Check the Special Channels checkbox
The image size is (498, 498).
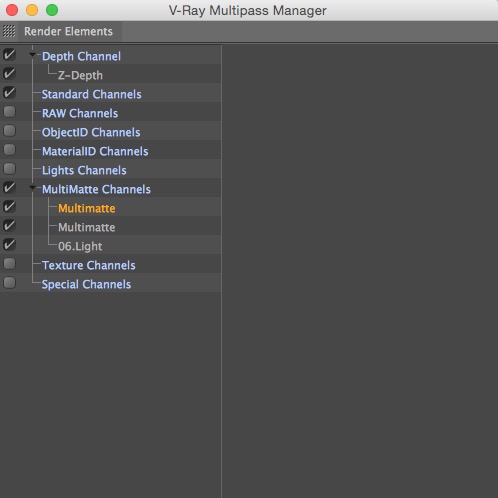pyautogui.click(x=9, y=282)
